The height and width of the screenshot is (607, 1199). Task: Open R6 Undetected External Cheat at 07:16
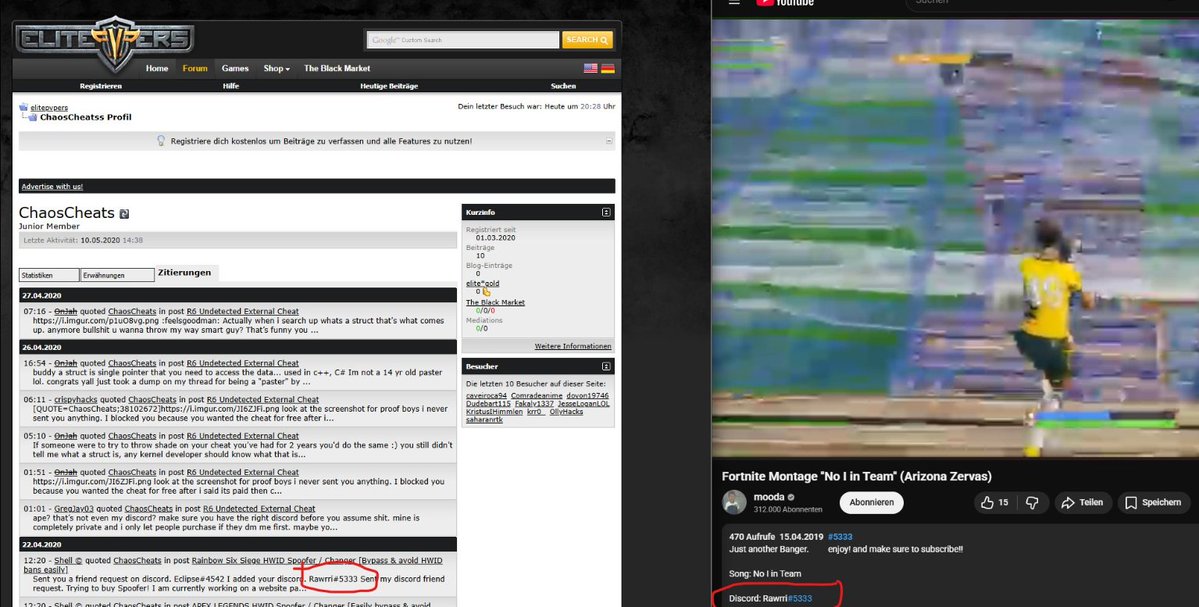point(243,312)
